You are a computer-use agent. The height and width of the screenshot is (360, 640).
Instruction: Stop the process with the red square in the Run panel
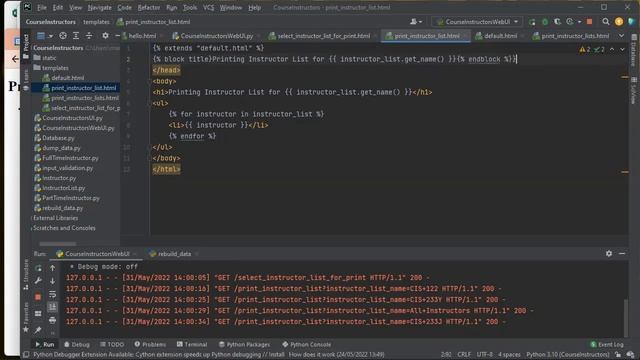pyautogui.click(x=38, y=297)
